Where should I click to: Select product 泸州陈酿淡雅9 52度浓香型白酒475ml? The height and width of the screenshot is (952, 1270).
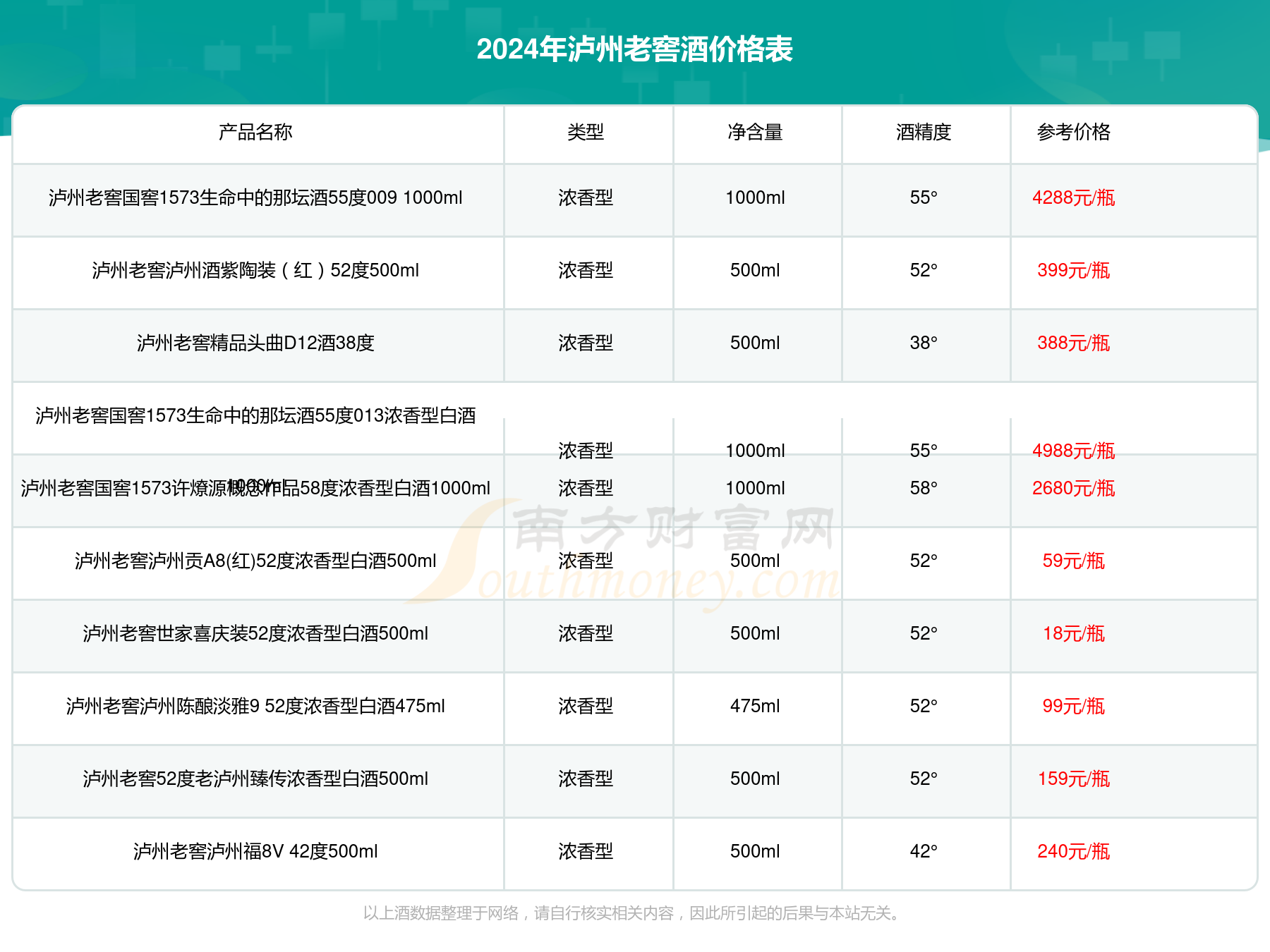[255, 706]
